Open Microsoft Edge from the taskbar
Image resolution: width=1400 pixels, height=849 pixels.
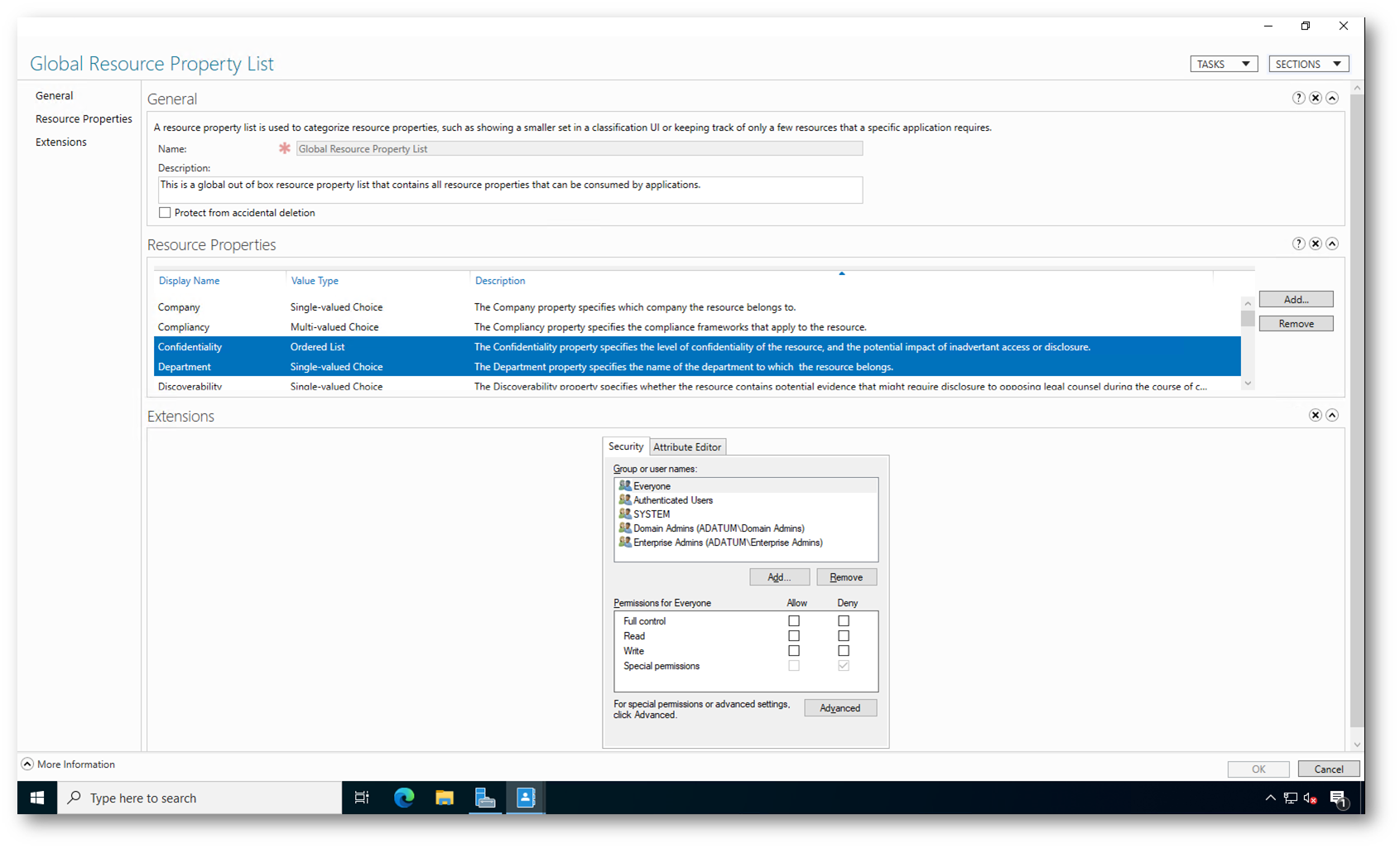(x=404, y=798)
